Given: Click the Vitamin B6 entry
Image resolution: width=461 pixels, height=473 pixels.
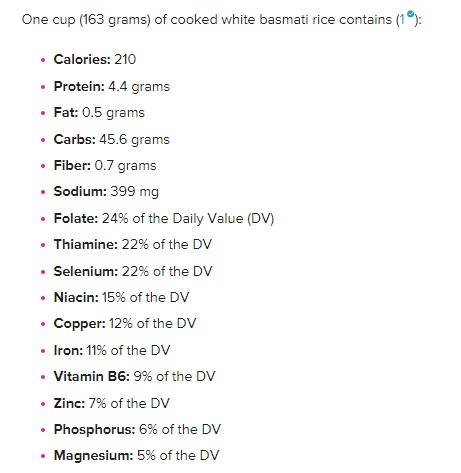Looking at the screenshot, I should click(135, 376).
